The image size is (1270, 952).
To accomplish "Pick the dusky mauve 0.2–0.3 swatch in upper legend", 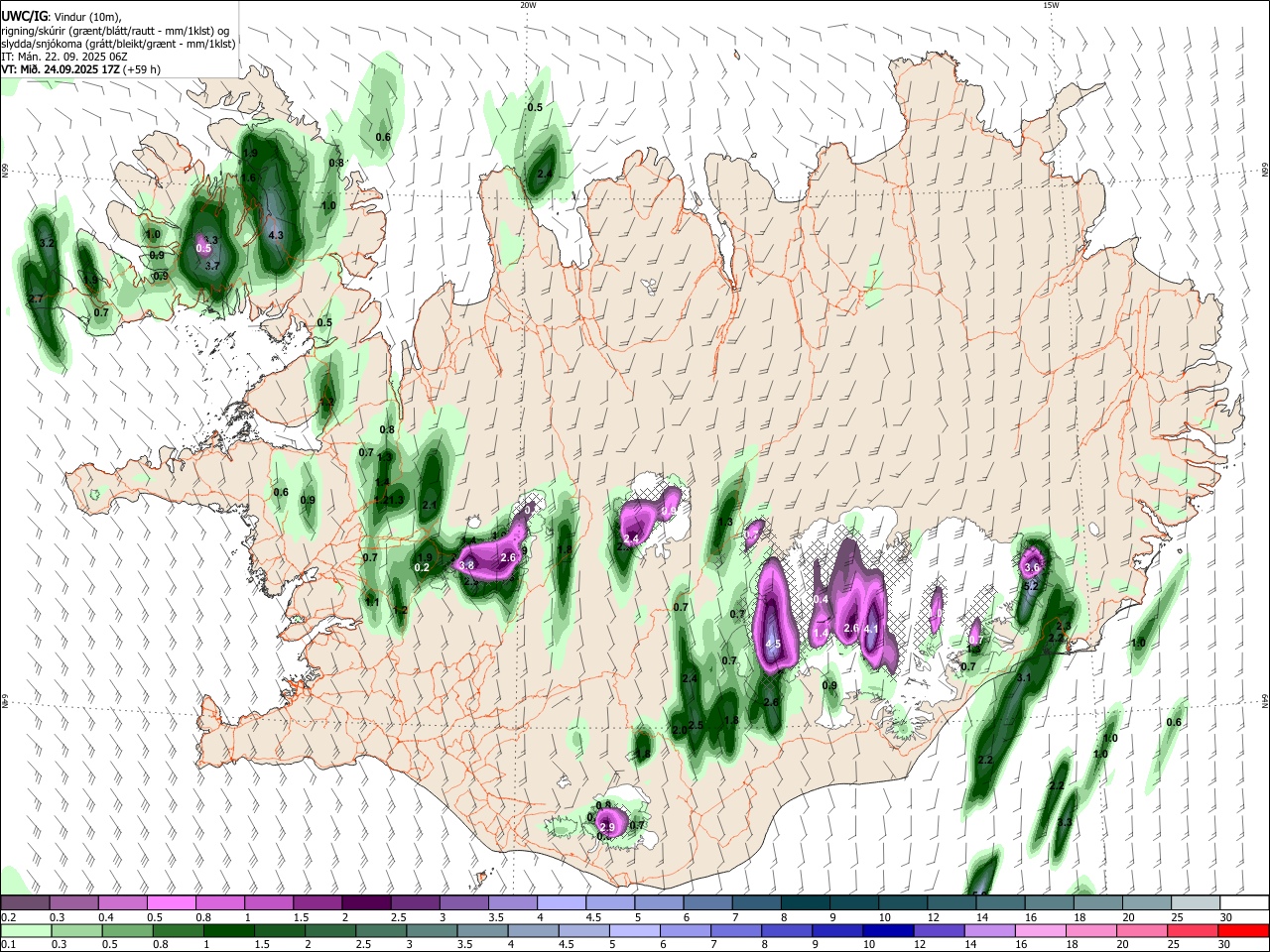I will coord(26,903).
